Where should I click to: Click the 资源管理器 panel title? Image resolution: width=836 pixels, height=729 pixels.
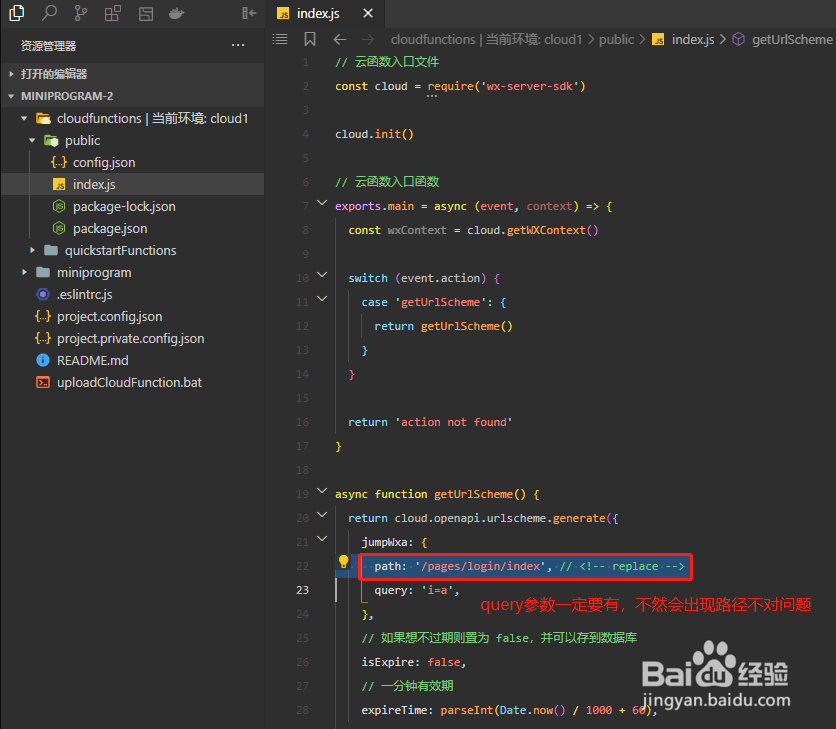(49, 46)
